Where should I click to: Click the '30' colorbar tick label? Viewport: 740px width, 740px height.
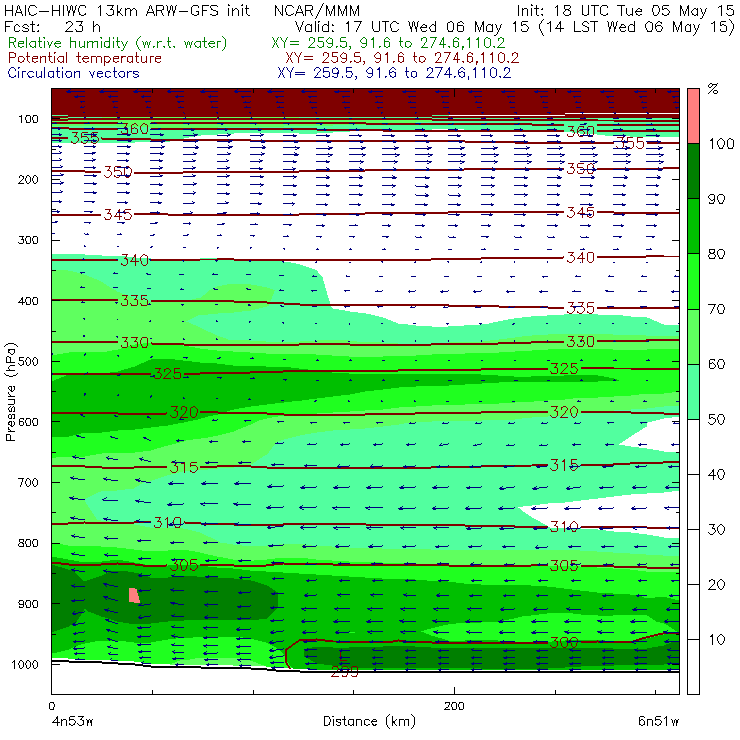(716, 530)
